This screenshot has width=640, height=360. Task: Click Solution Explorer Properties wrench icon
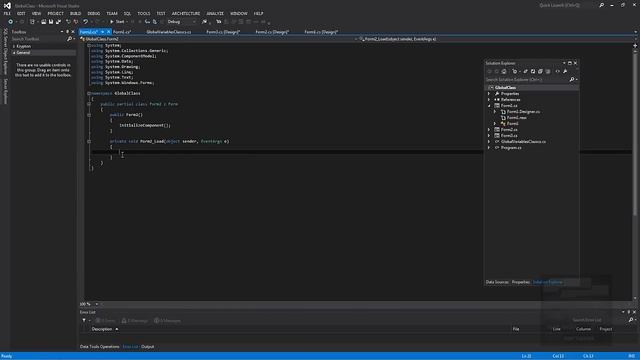pyautogui.click(x=565, y=71)
